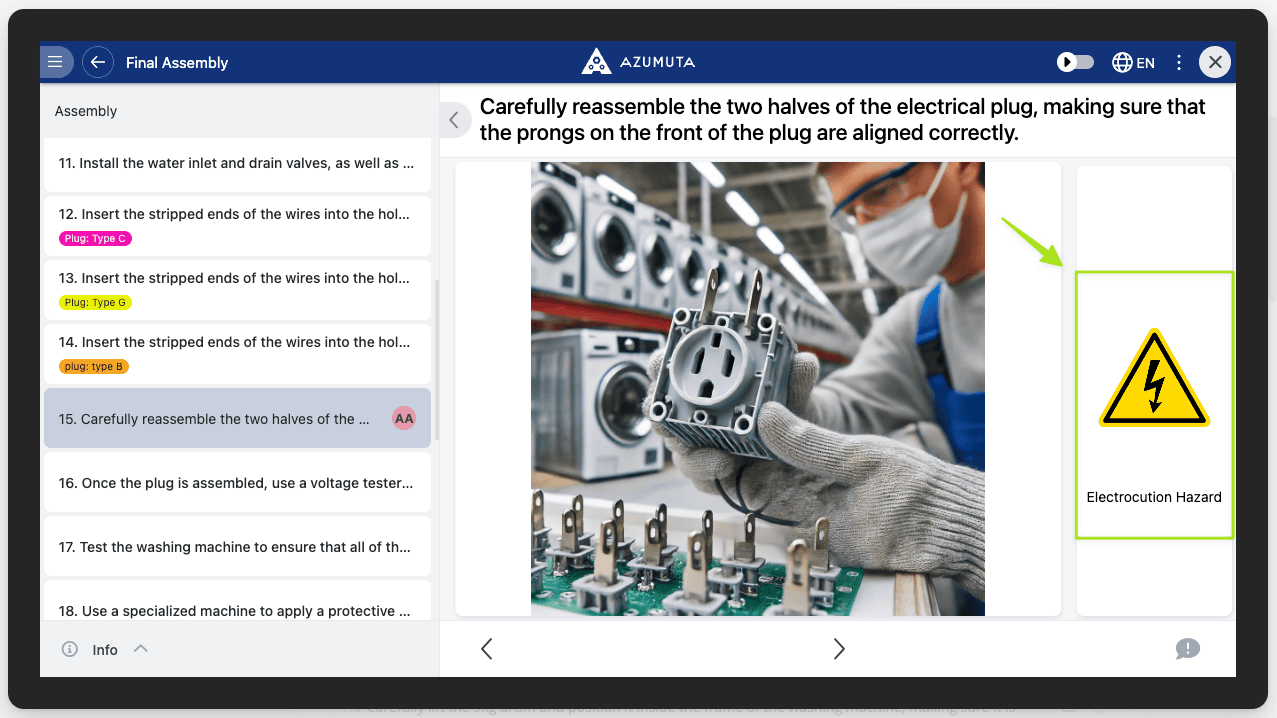The height and width of the screenshot is (718, 1277).
Task: Go to the next step arrow
Action: [839, 649]
